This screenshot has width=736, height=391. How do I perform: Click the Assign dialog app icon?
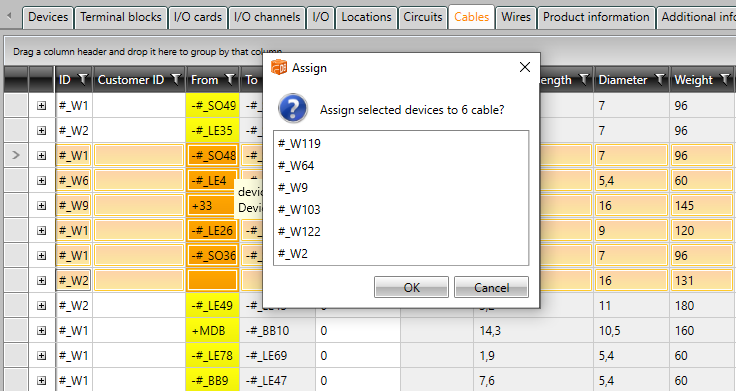pos(279,67)
